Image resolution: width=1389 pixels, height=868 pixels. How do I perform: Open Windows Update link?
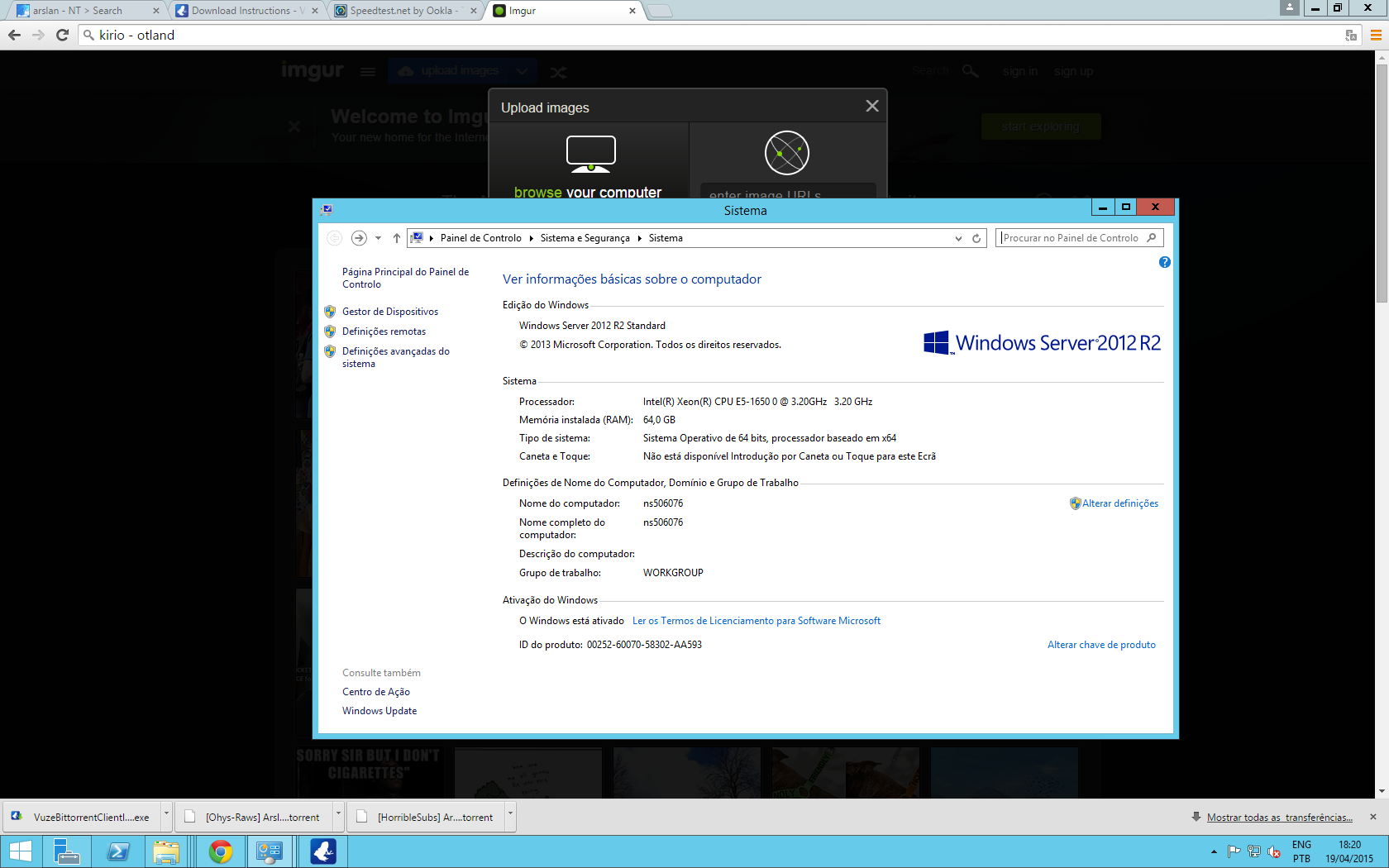point(379,711)
